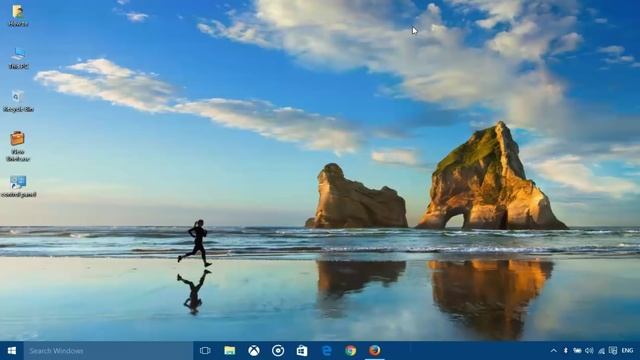
Task: Check the battery status tray icon
Action: tap(577, 351)
